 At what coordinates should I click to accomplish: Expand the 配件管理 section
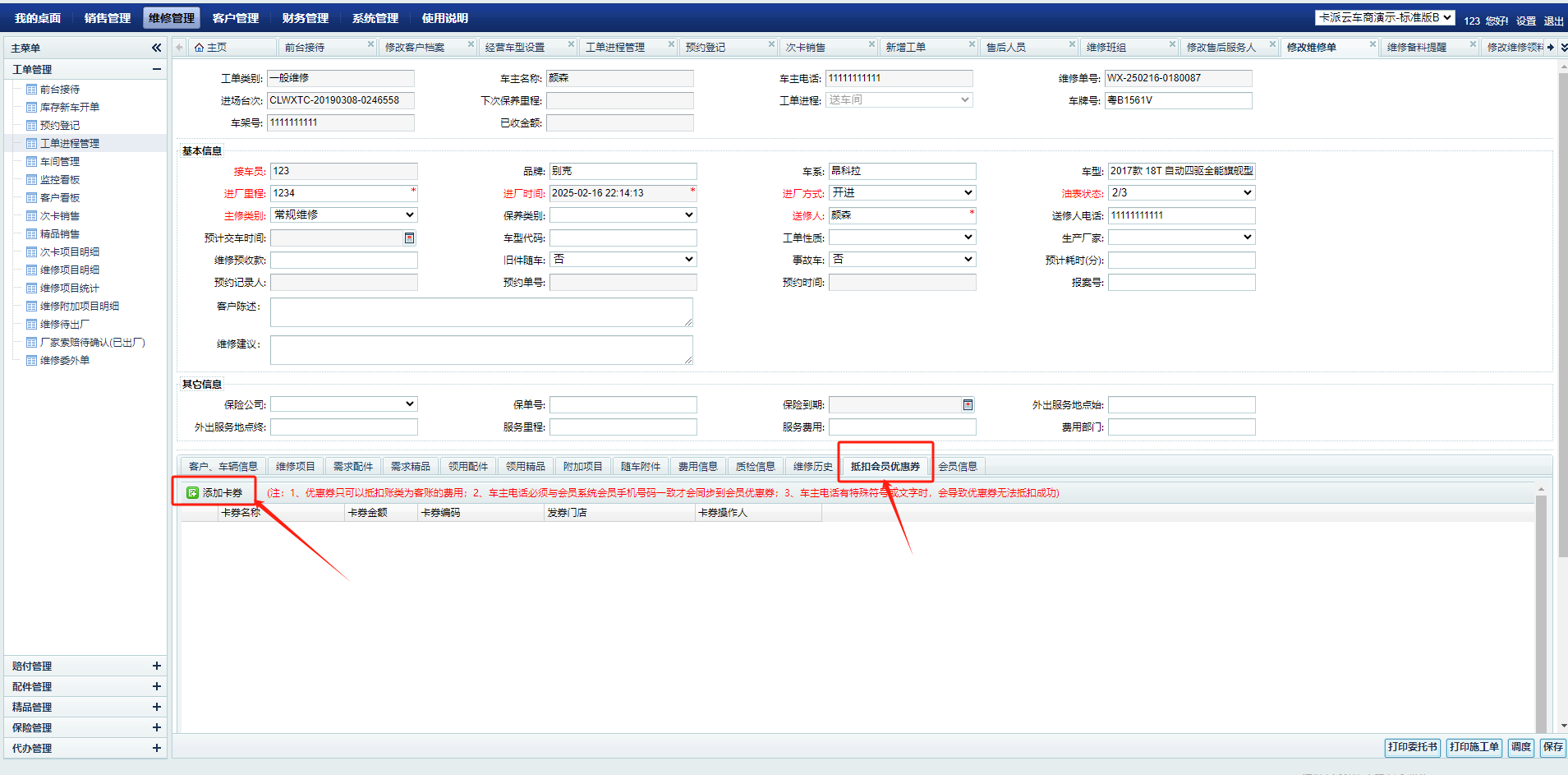coord(156,686)
